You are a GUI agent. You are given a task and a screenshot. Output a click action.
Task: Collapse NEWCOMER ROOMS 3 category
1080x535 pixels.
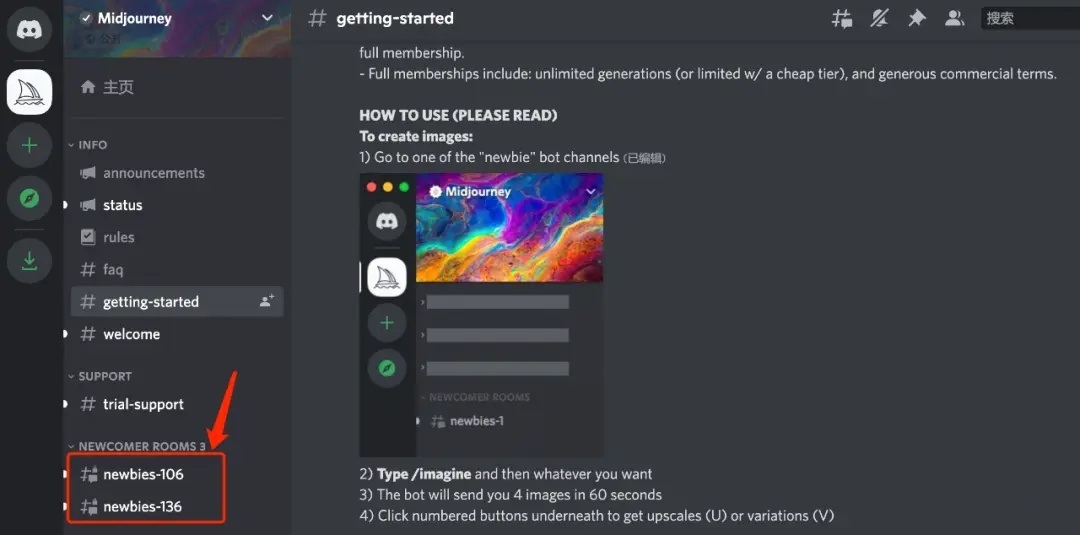pos(137,446)
